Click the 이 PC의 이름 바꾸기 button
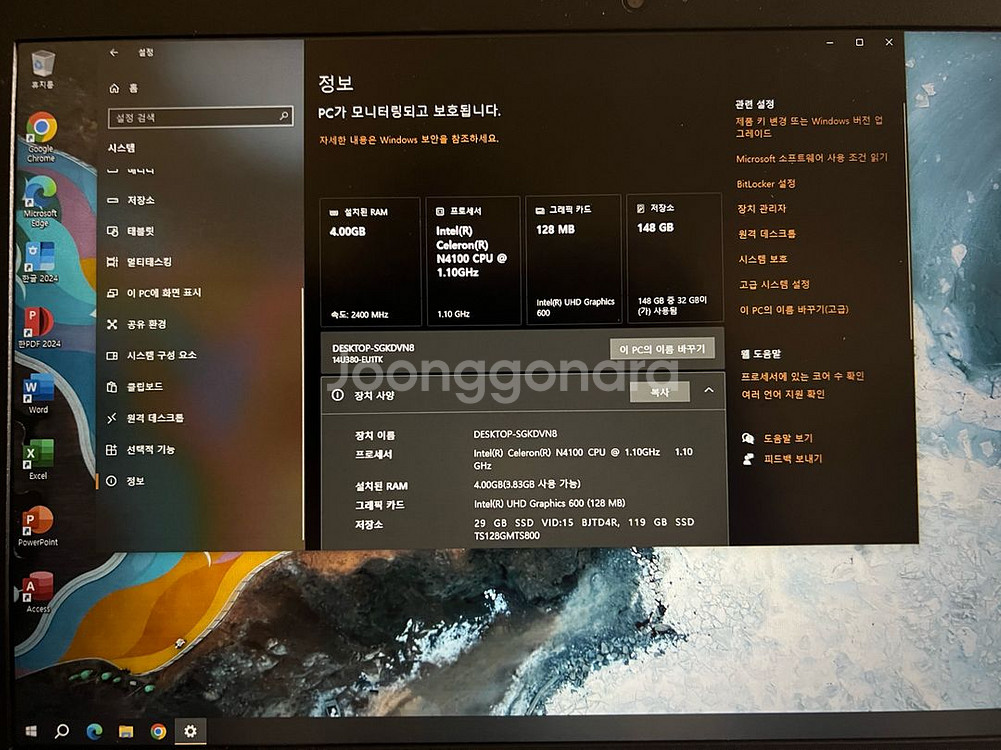This screenshot has width=1001, height=750. (662, 349)
